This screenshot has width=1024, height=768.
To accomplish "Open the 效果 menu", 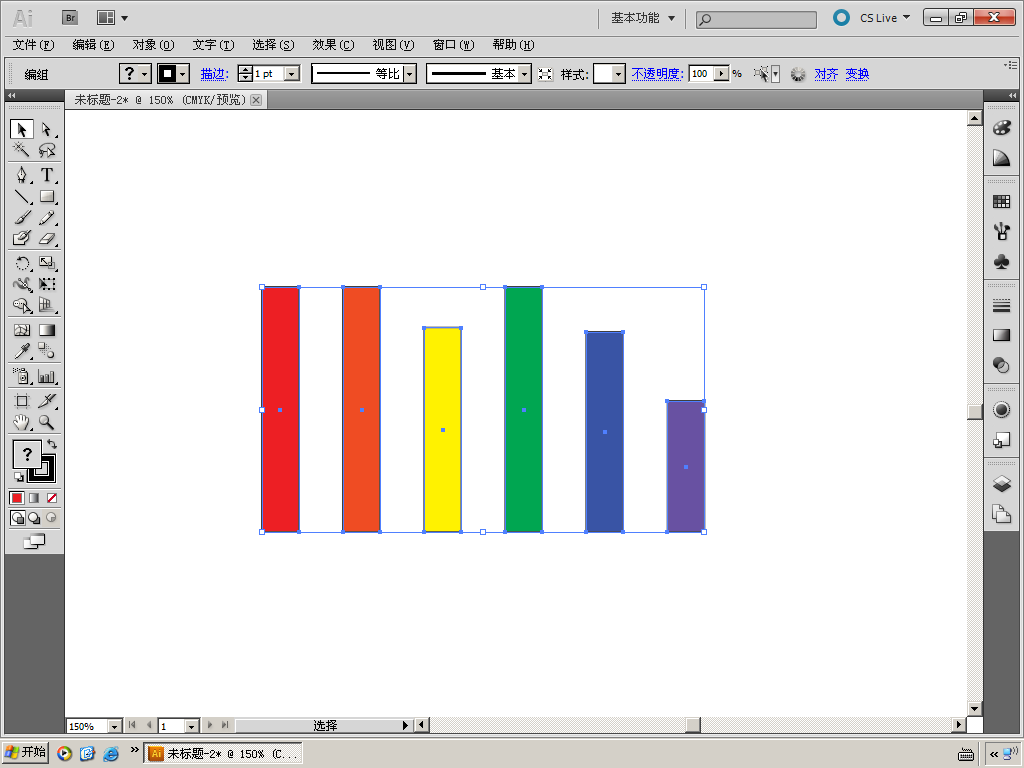I will (333, 45).
